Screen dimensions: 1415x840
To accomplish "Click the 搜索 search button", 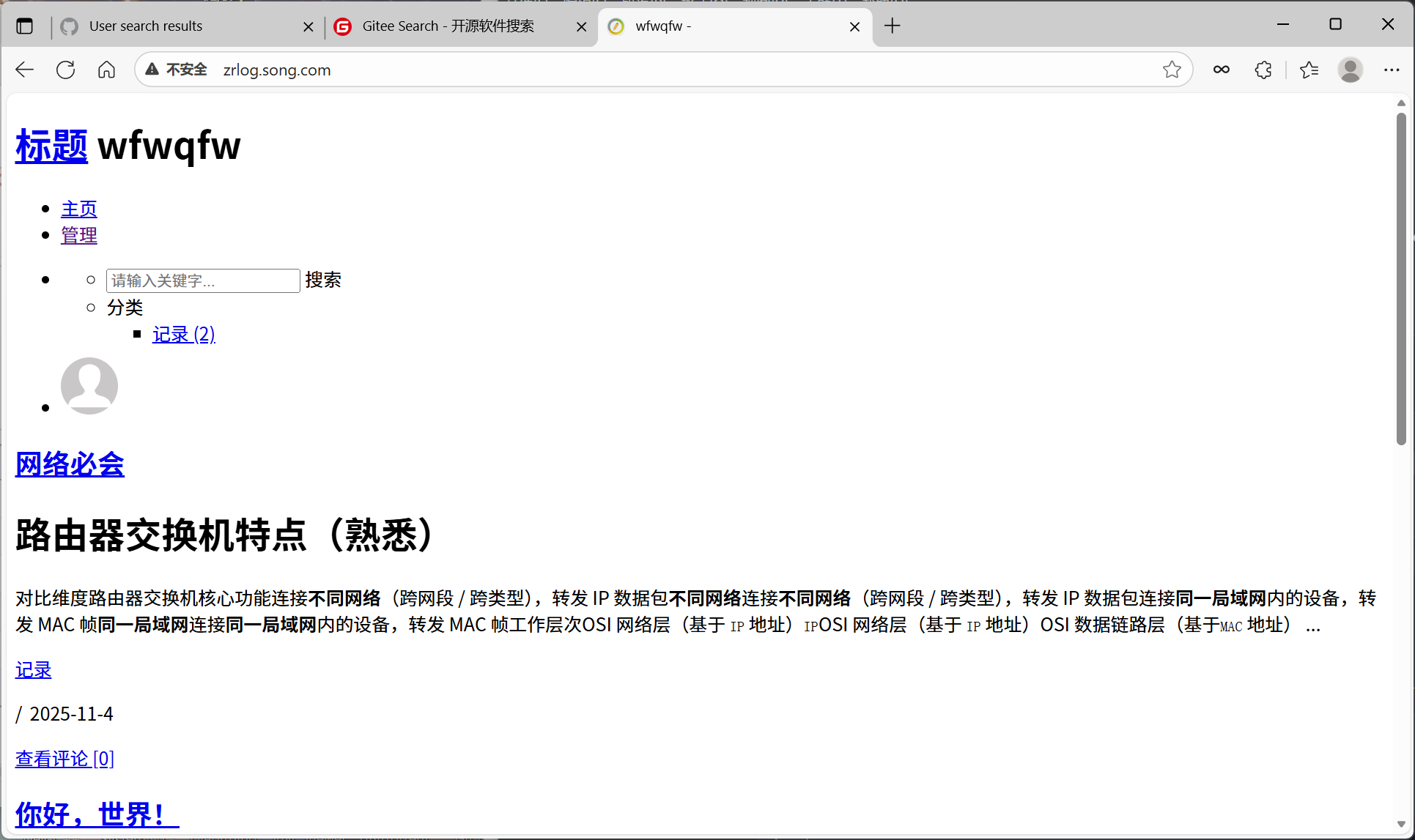I will point(323,280).
